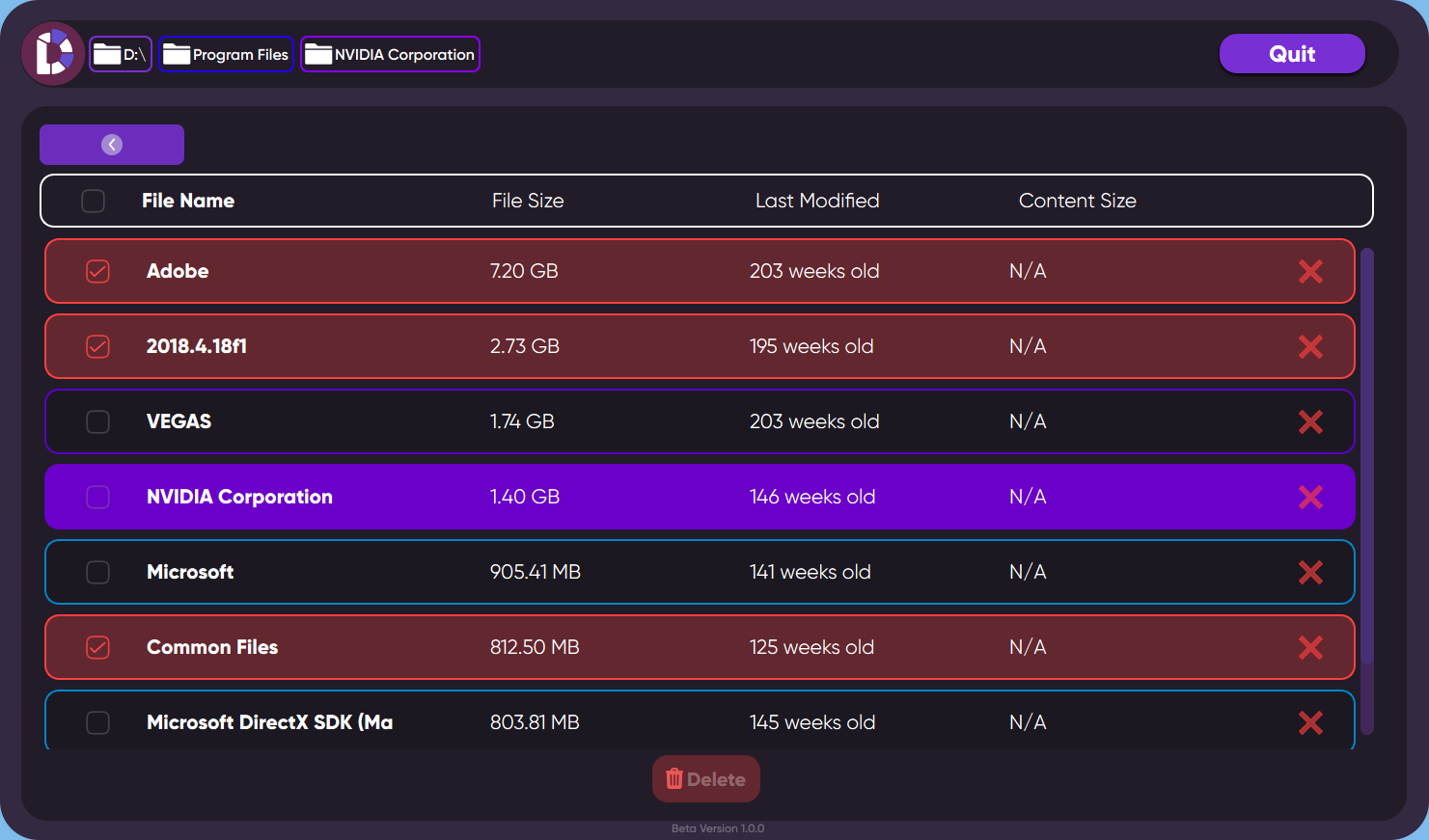Toggle the select-all checkbox in header
The height and width of the screenshot is (840, 1429).
[93, 201]
